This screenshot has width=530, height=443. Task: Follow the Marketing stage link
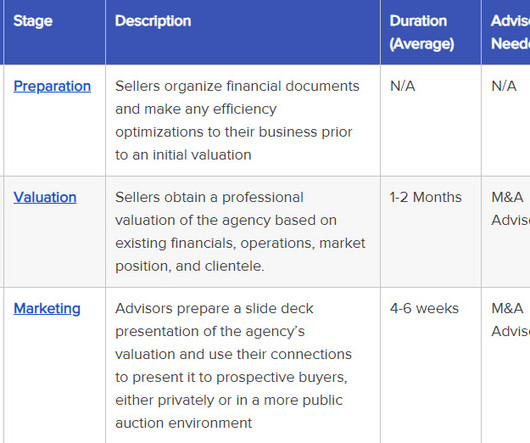click(x=47, y=309)
